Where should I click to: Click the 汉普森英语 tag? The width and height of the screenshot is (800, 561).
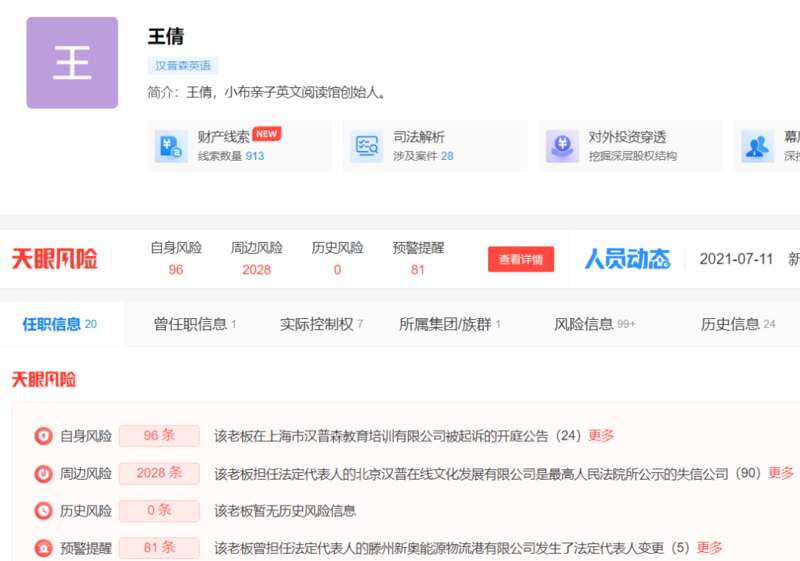pyautogui.click(x=183, y=66)
